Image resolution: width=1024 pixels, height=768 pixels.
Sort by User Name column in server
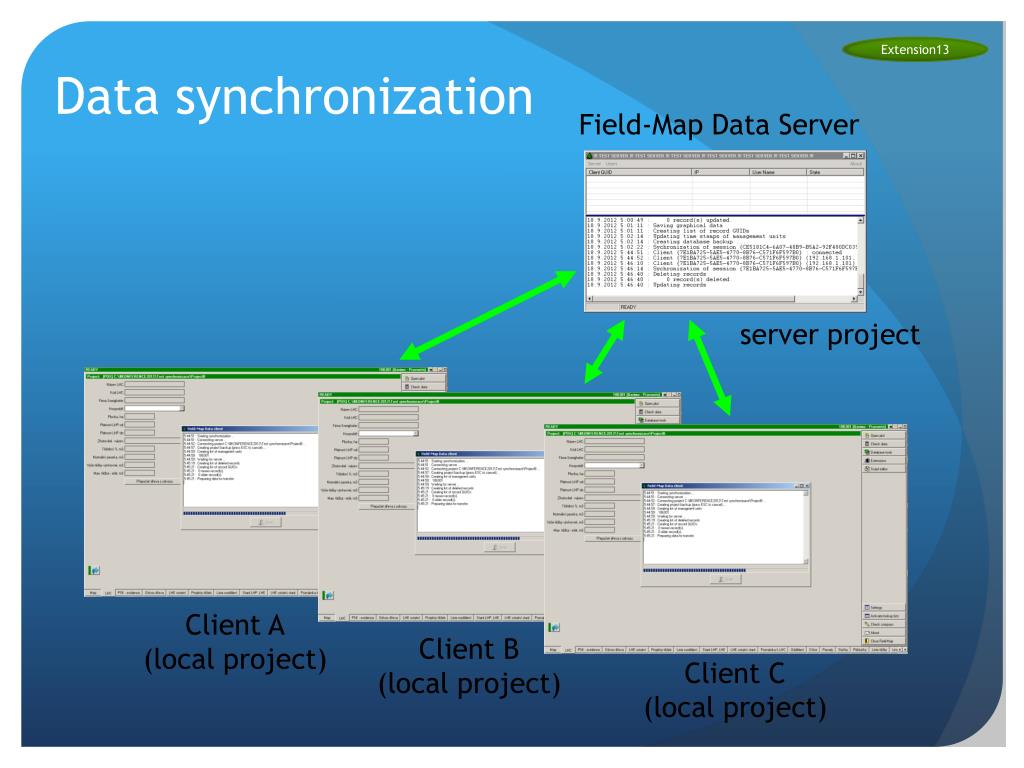pos(778,172)
